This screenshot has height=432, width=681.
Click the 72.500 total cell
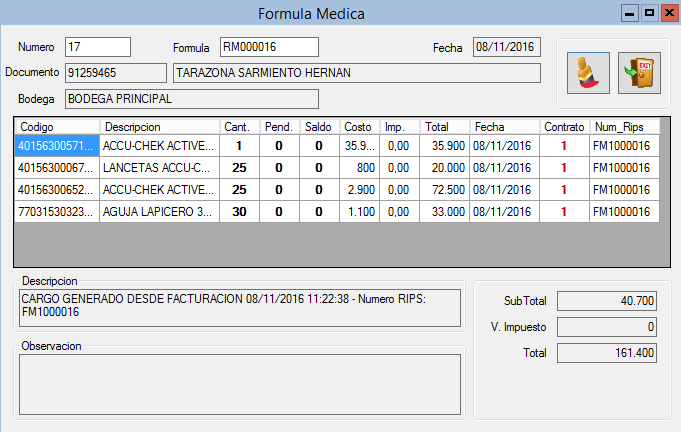(x=444, y=189)
